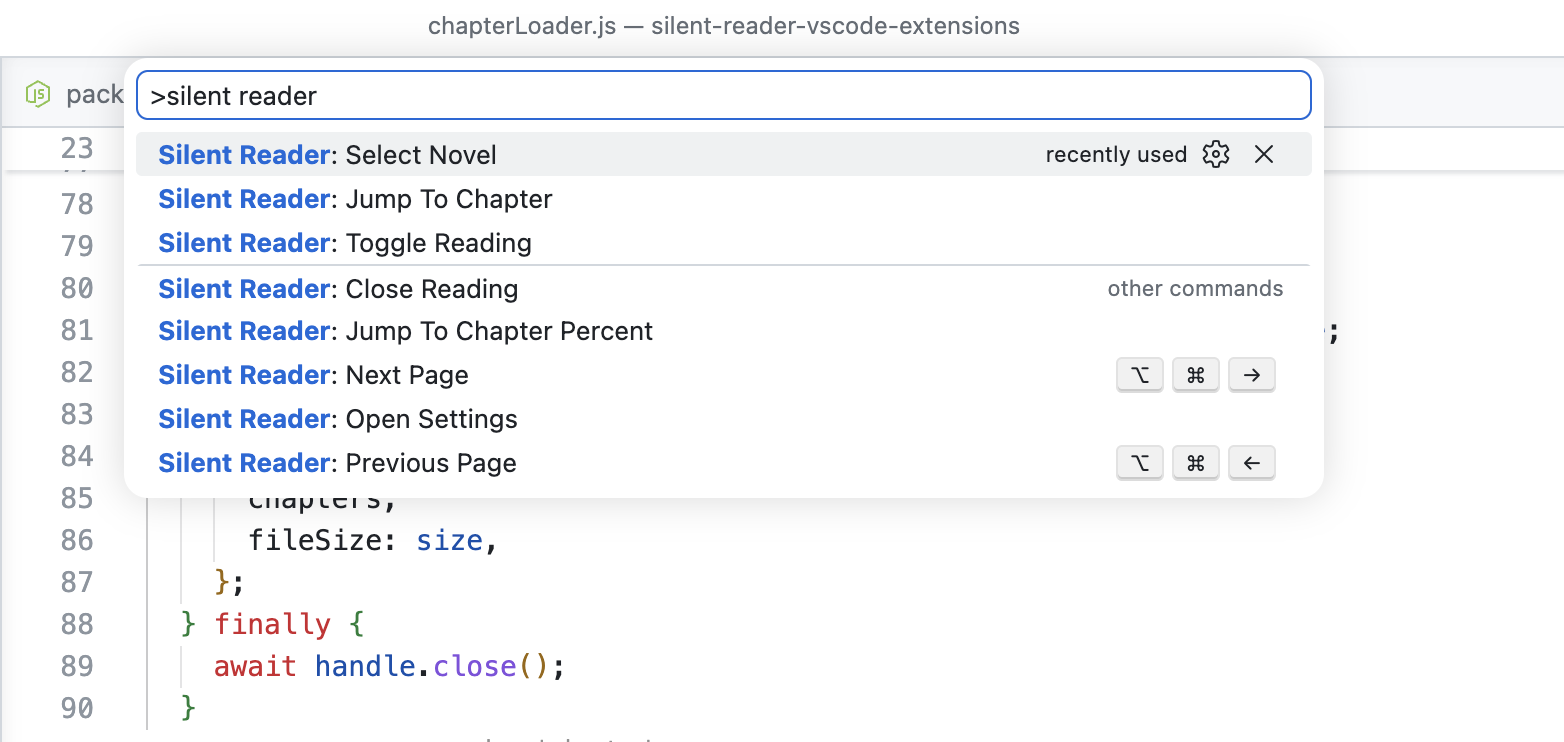Screen dimensions: 1564x742
Task: Run Silent Reader: Select Novel command
Action: pos(723,154)
